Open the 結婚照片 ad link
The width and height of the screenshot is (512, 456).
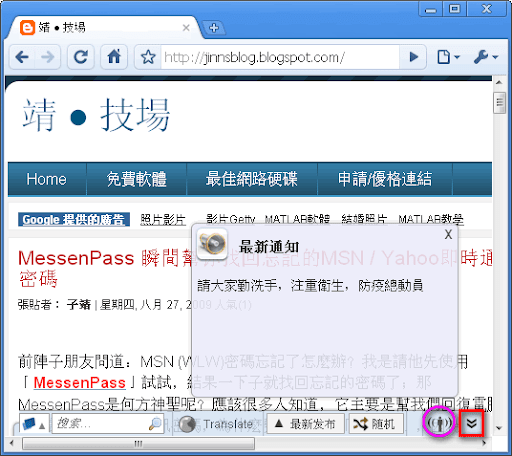pos(364,219)
